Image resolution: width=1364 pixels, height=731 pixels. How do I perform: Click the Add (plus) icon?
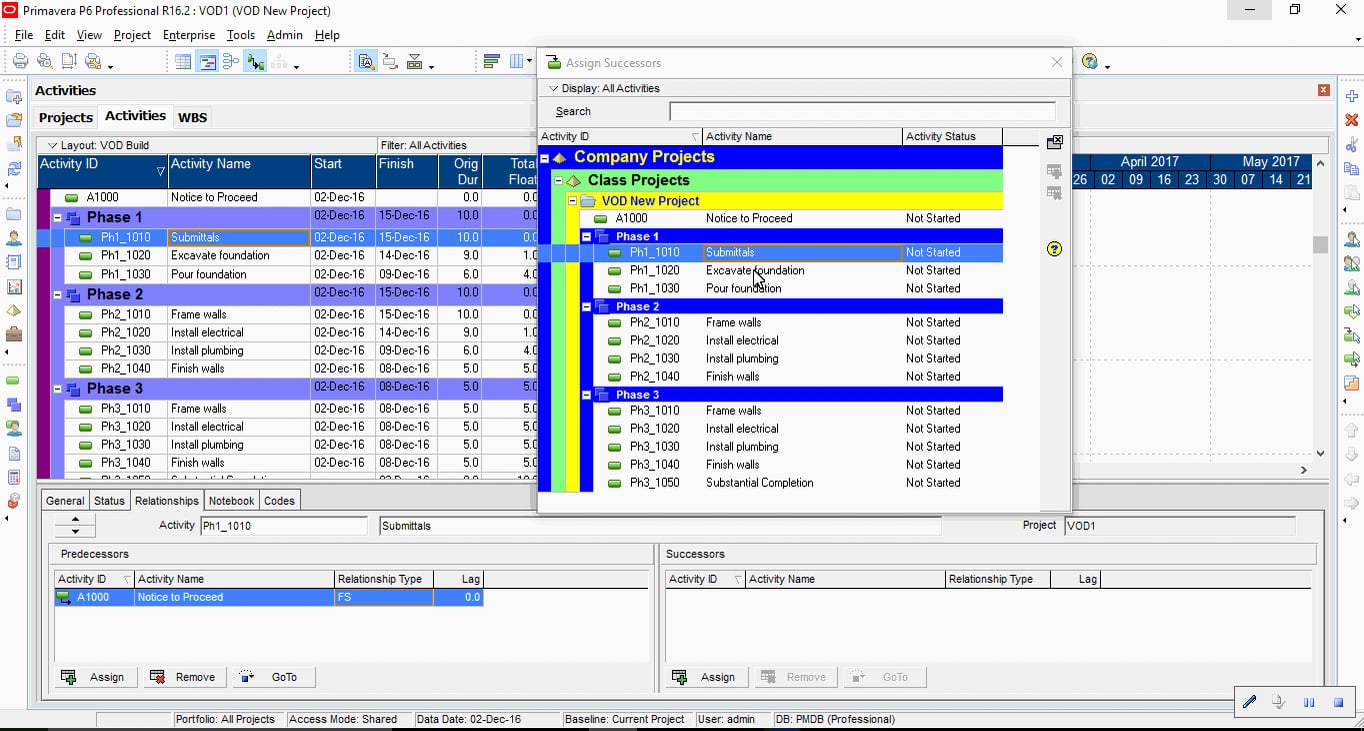pyautogui.click(x=1352, y=96)
